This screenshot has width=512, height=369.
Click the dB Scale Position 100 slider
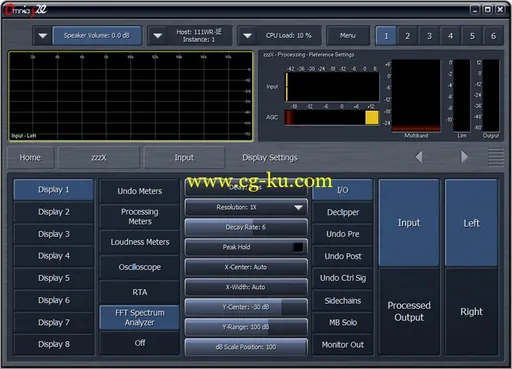(x=246, y=347)
